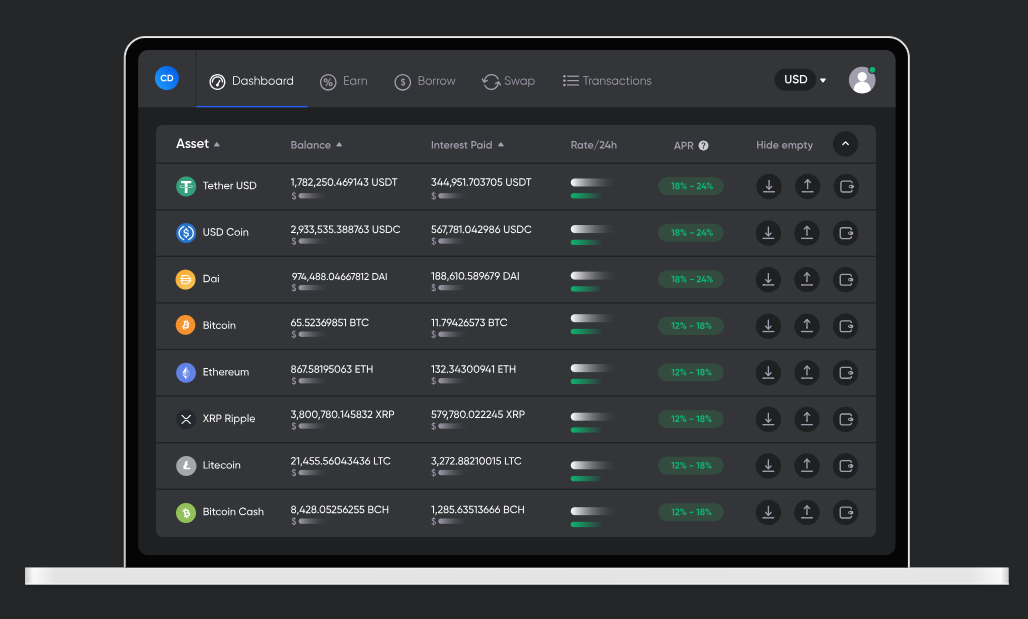The width and height of the screenshot is (1028, 619).
Task: Go to the Transactions page
Action: 607,81
